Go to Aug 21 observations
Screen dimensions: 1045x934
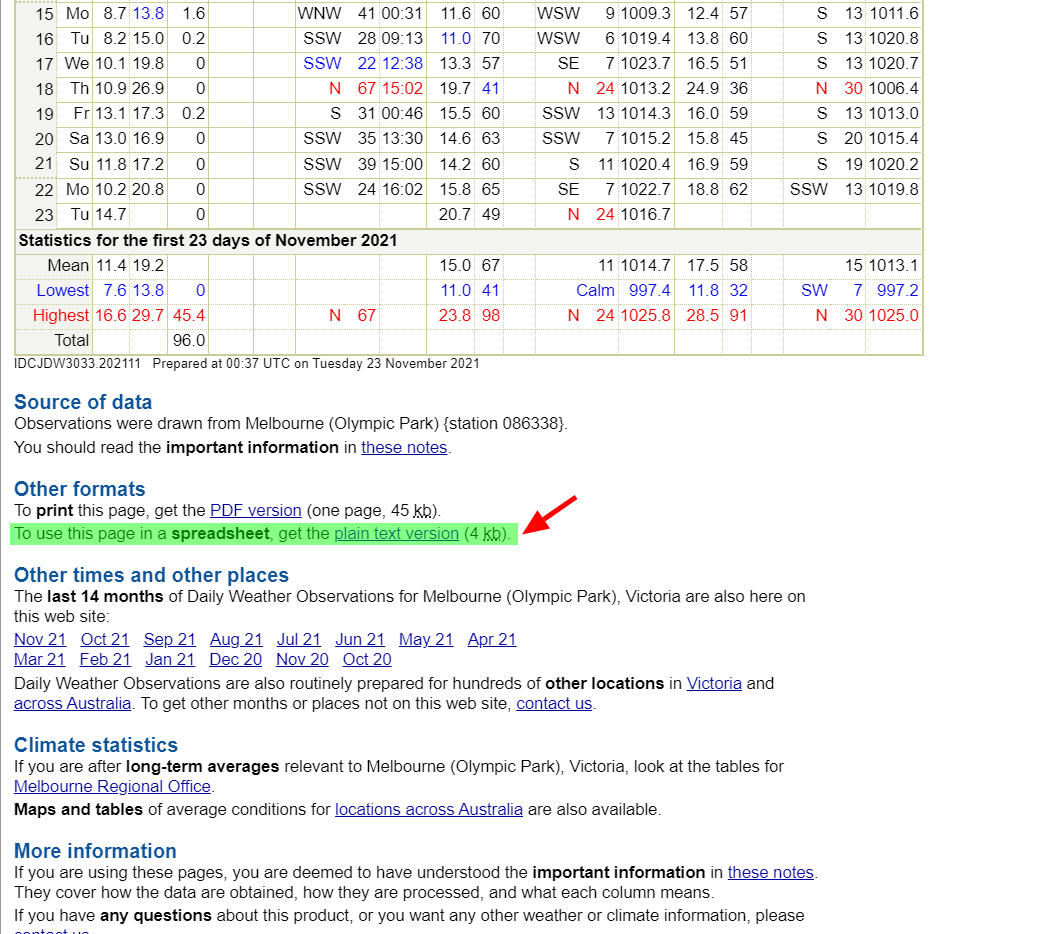click(236, 640)
